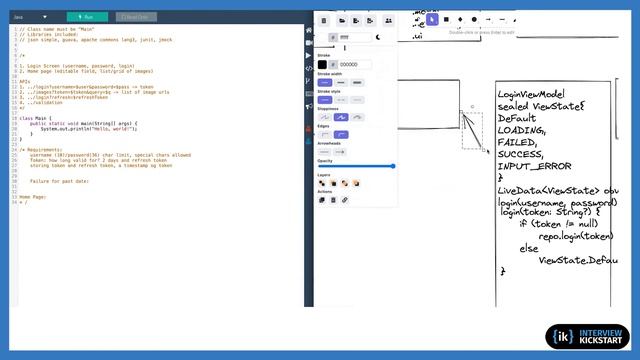This screenshot has height=360, width=640.
Task: Select the solid stroke style
Action: [325, 100]
